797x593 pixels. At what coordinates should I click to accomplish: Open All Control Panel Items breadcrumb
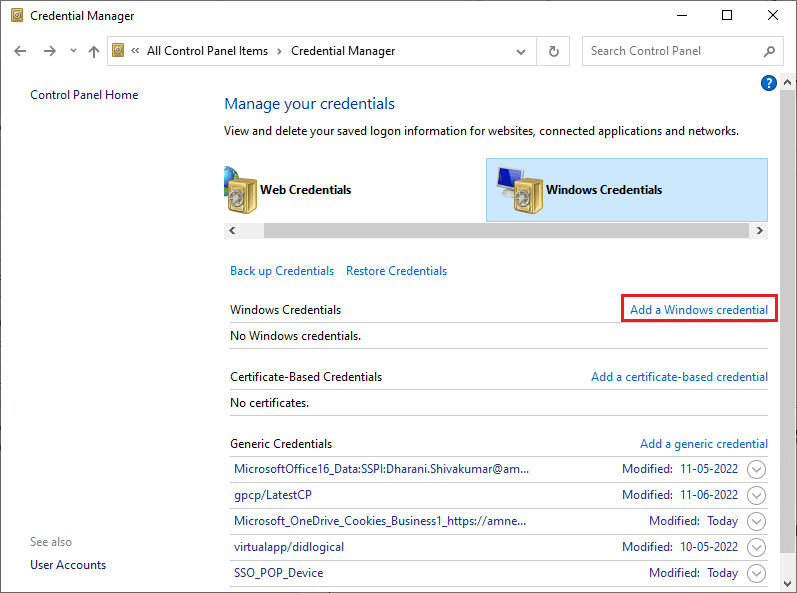pos(207,51)
